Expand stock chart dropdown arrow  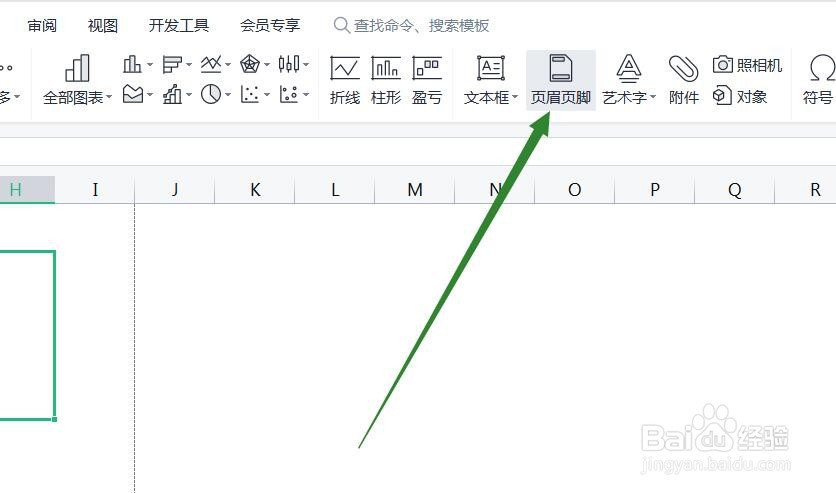pos(306,65)
